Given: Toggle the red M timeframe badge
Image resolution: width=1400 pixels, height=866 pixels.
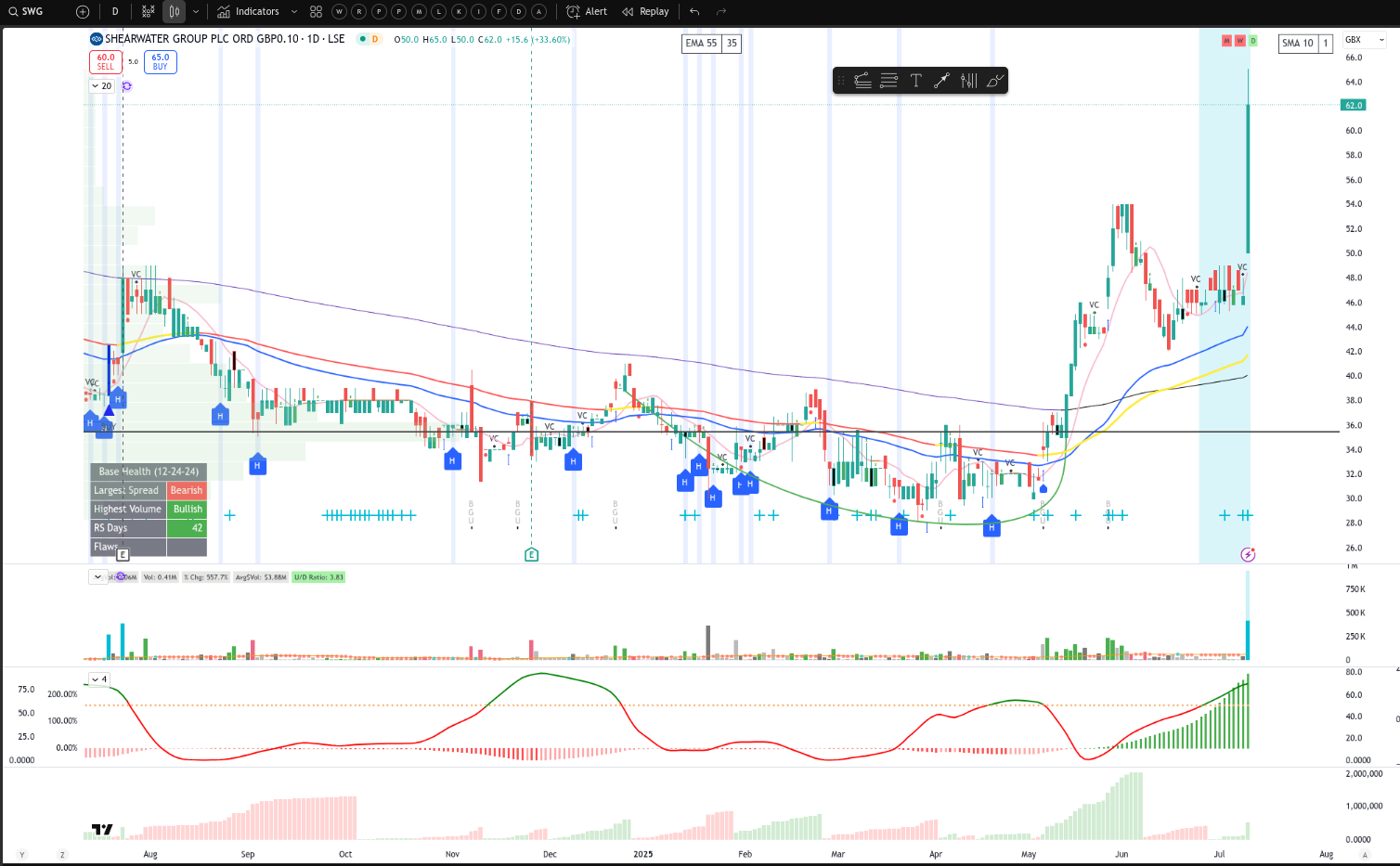Looking at the screenshot, I should point(1226,41).
